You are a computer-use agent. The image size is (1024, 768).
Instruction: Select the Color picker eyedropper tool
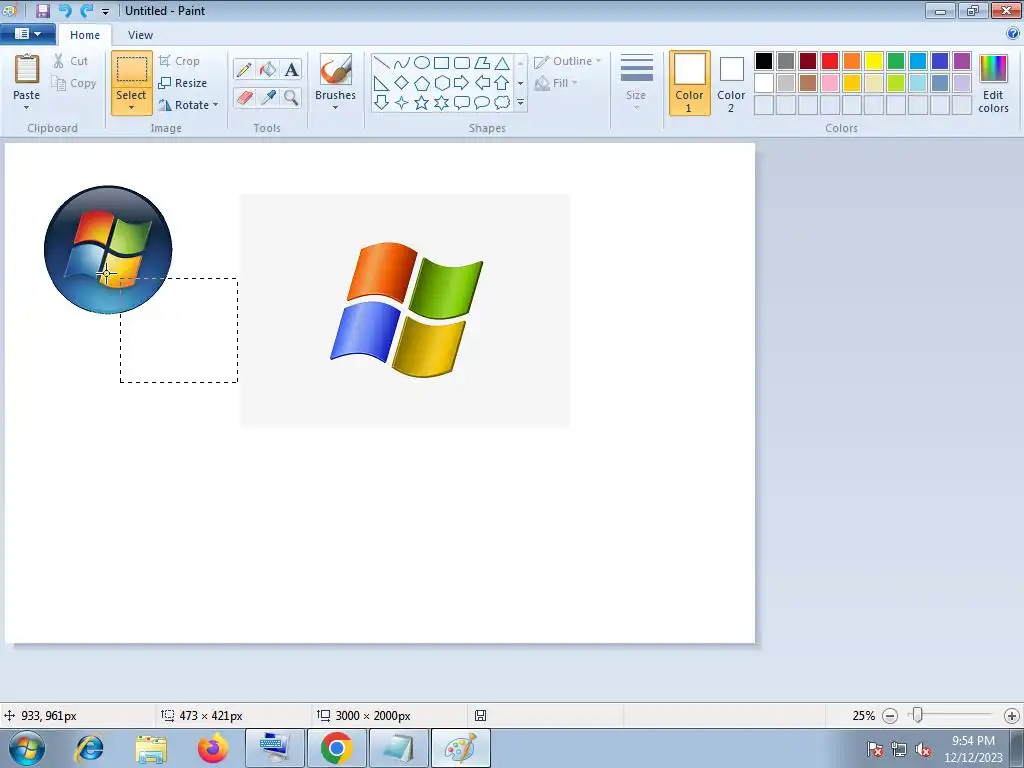pos(268,97)
